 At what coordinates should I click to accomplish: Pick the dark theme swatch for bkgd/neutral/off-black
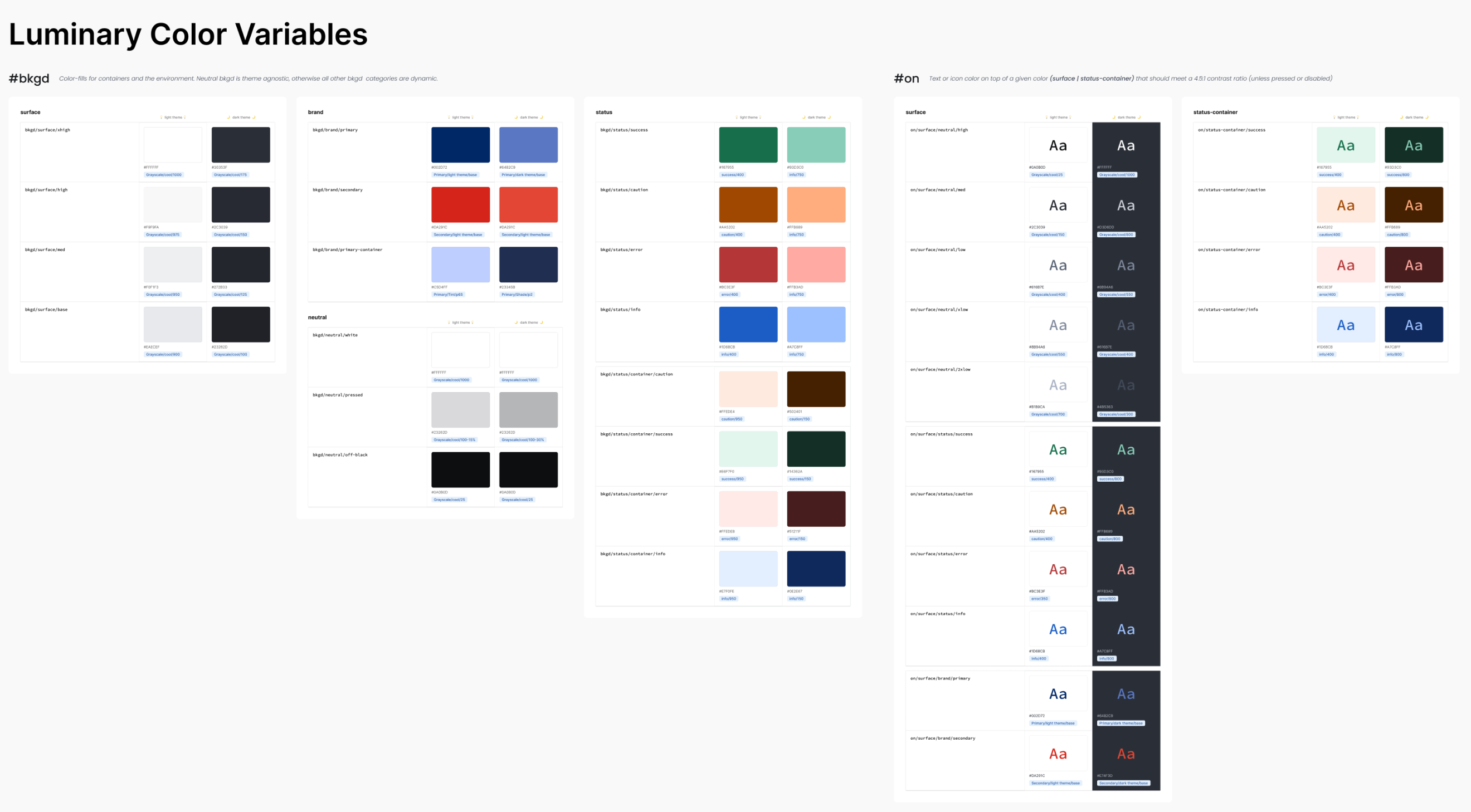(x=528, y=469)
